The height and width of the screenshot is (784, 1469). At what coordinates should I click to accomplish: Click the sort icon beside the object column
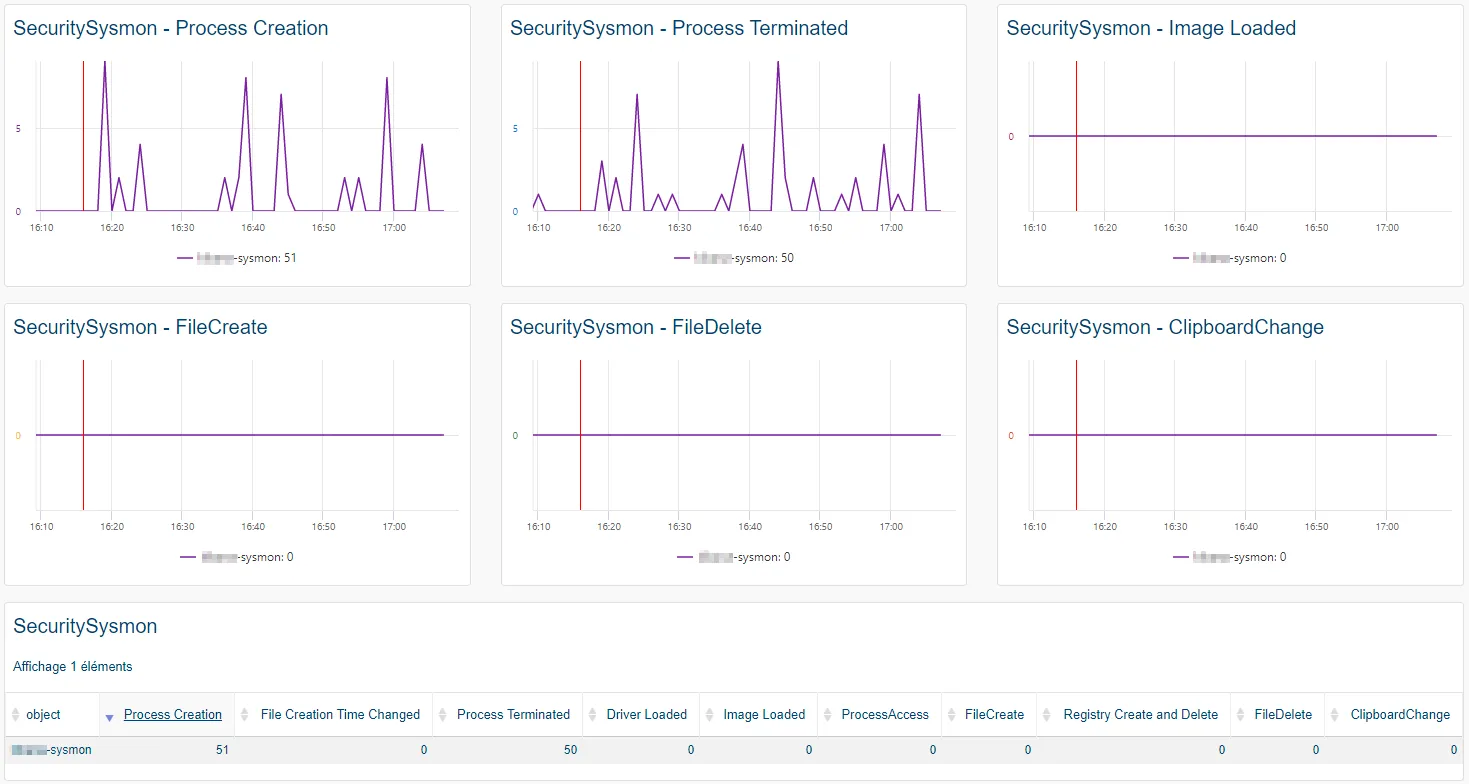pos(14,714)
